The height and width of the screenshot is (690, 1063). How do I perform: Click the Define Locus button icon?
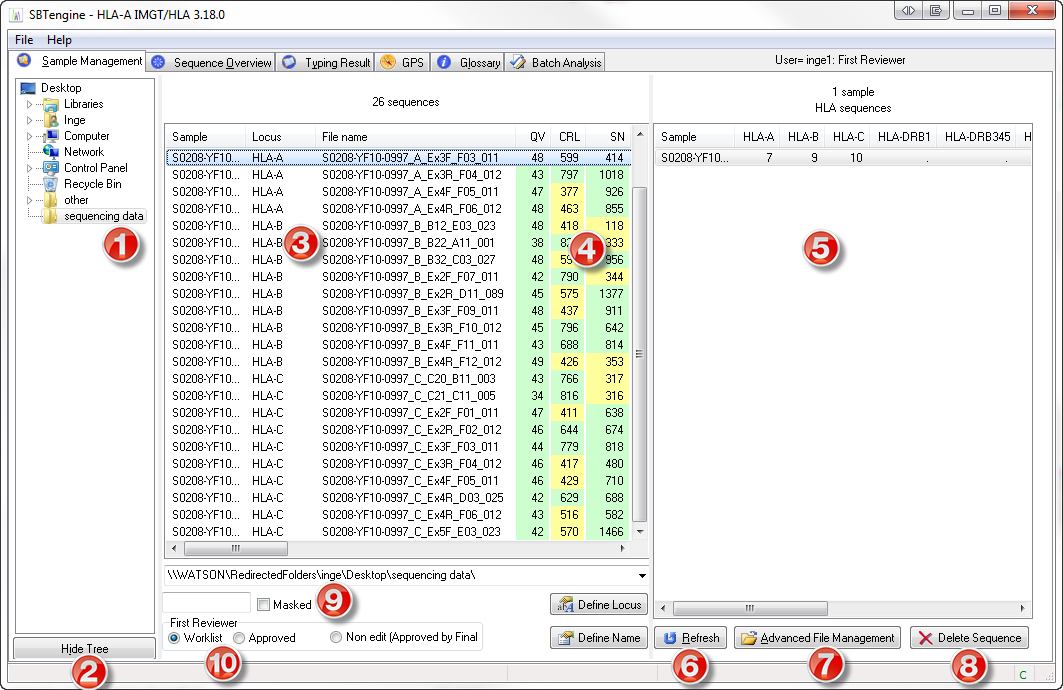565,605
